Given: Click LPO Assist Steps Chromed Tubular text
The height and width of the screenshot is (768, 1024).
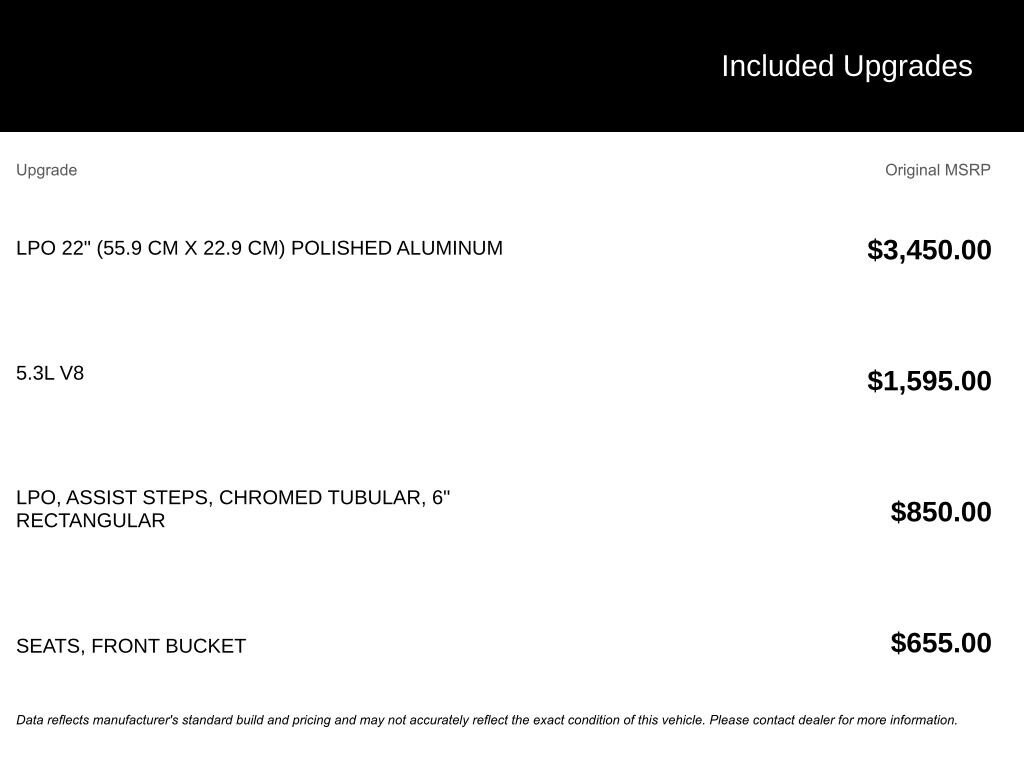Looking at the screenshot, I should (x=233, y=498).
